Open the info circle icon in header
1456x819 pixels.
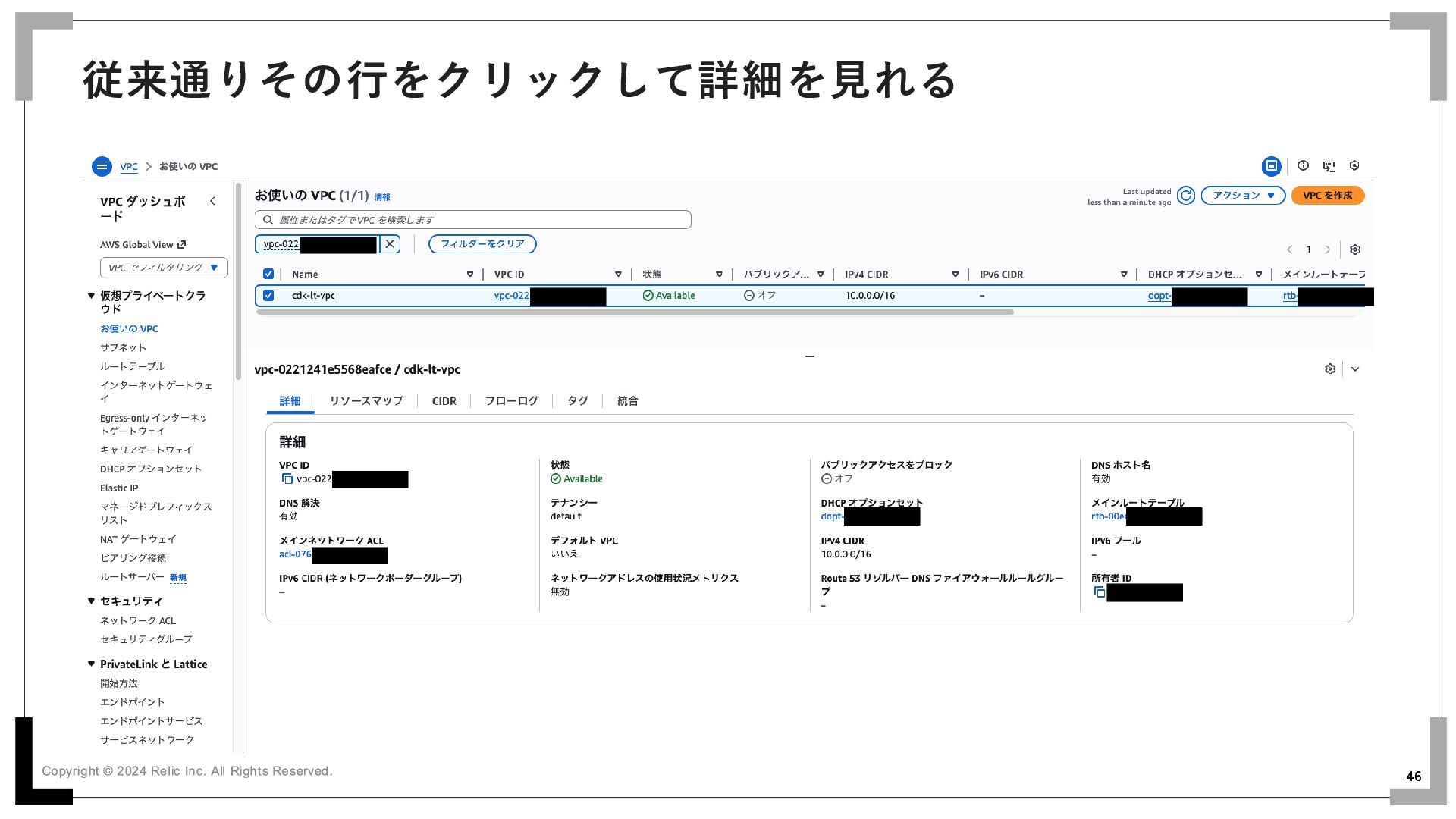(x=1303, y=165)
